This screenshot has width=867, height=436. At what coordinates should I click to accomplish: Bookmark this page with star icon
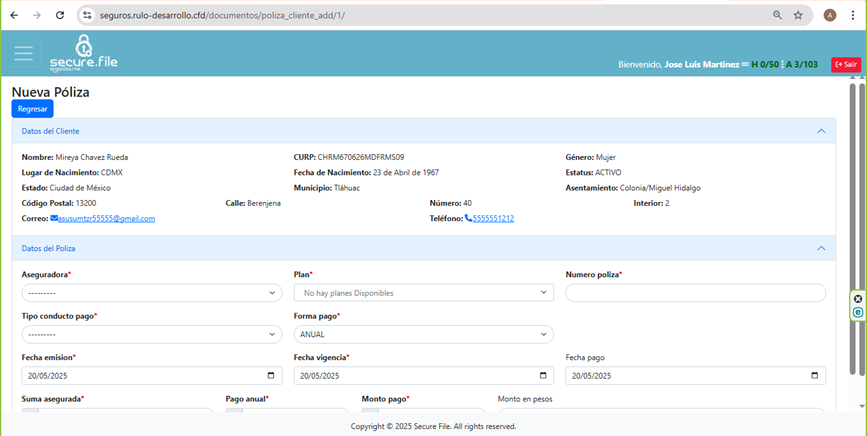point(798,15)
